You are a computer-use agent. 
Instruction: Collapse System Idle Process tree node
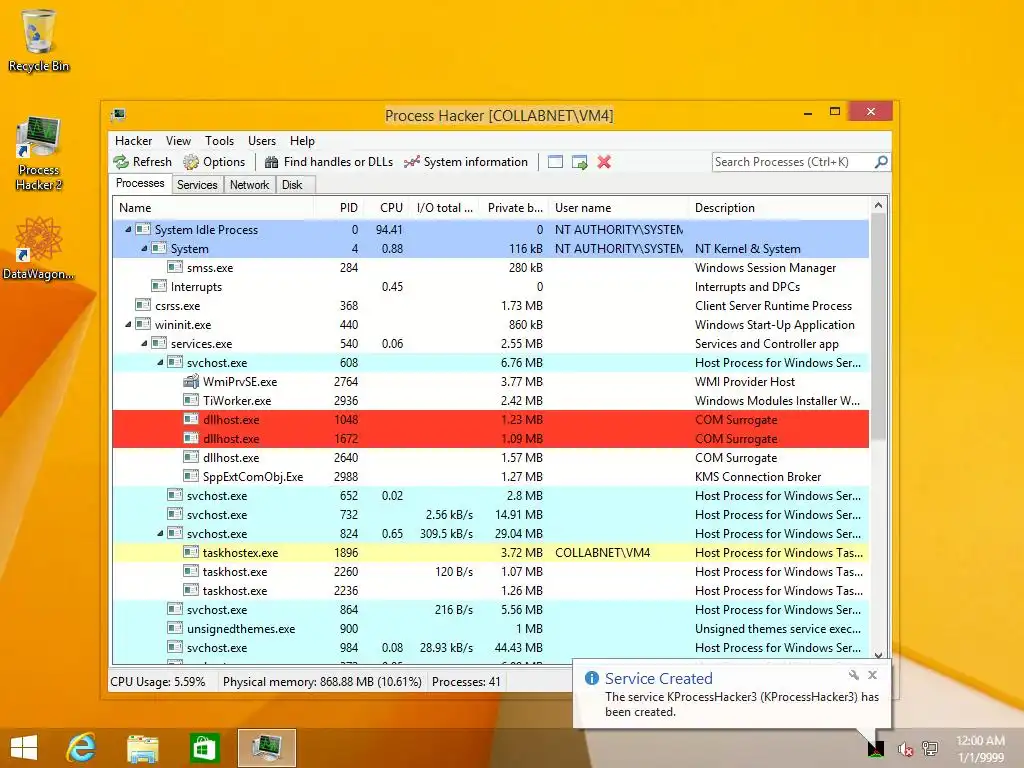(x=128, y=229)
